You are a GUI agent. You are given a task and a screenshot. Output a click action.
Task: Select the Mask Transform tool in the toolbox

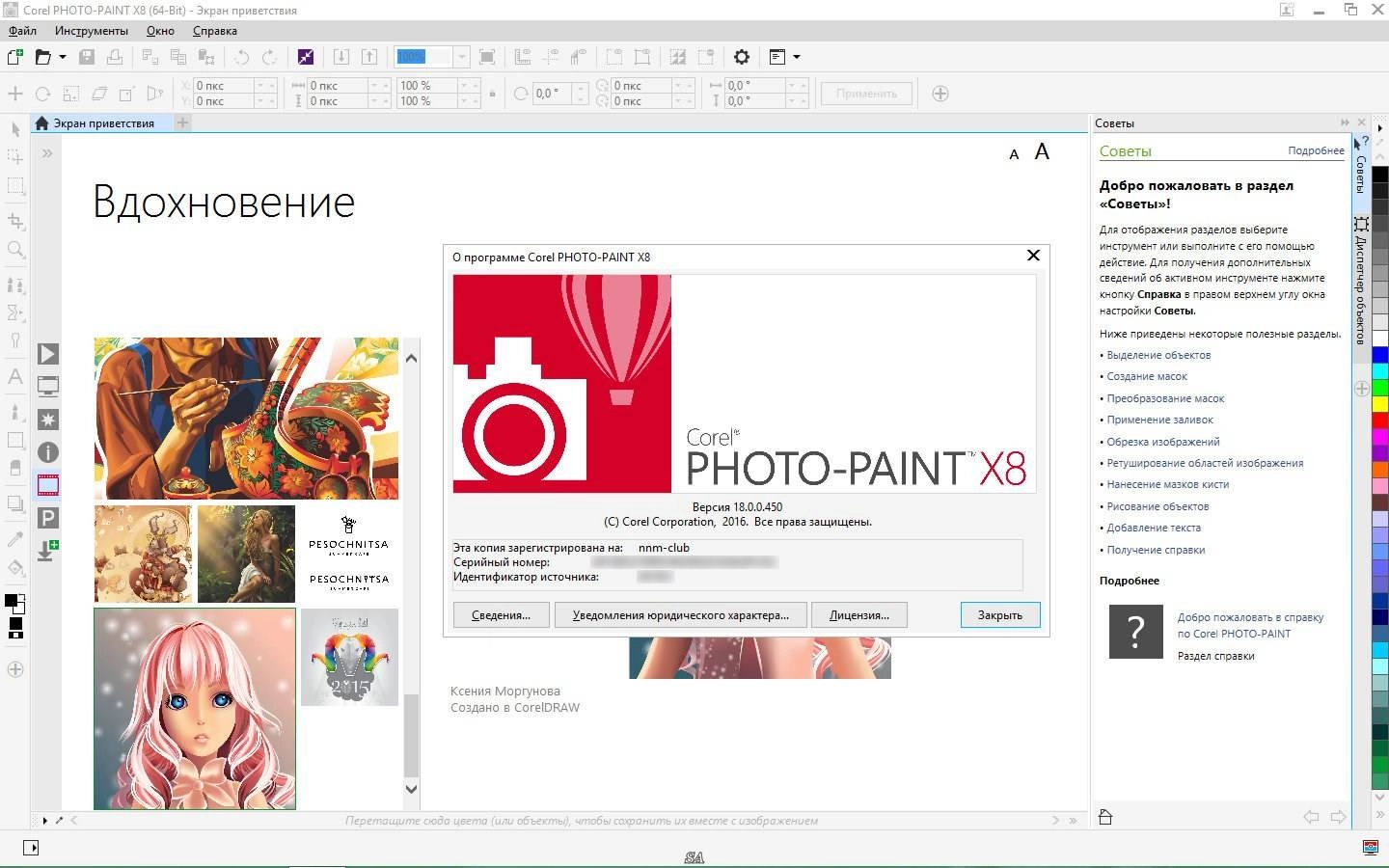(15, 156)
